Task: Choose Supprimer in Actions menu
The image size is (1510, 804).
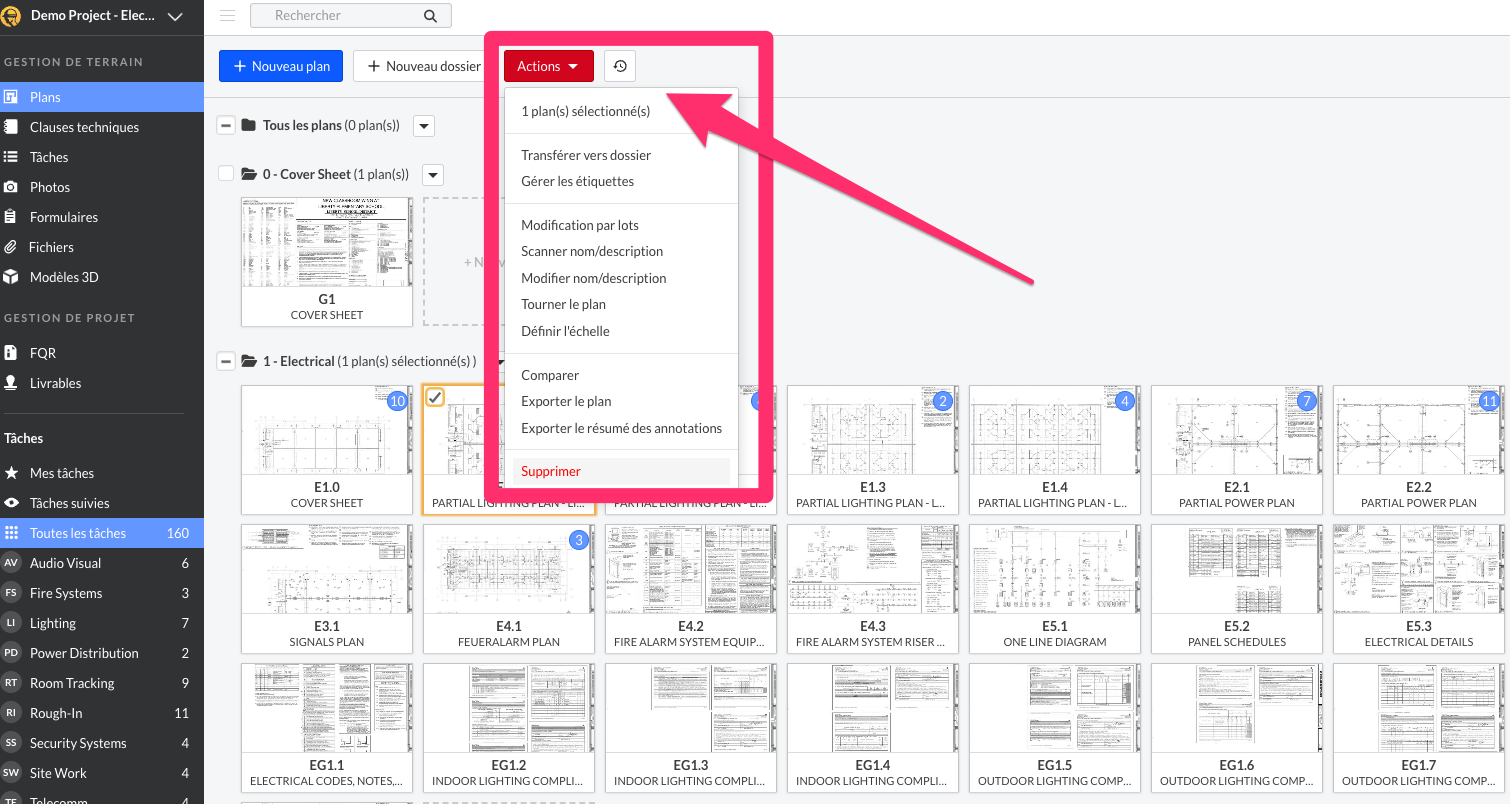Action: (621, 471)
